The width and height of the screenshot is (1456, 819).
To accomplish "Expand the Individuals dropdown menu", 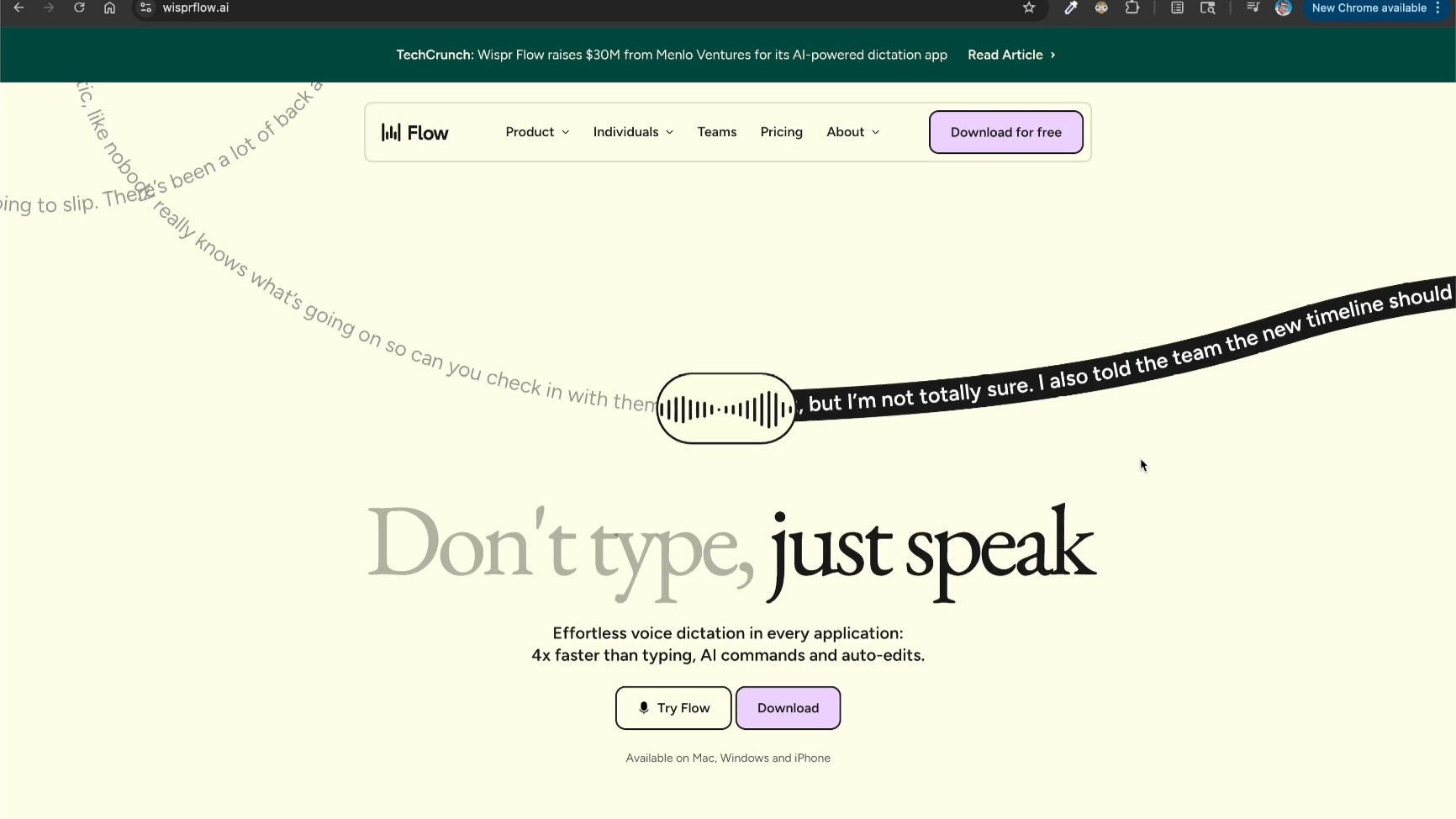I will (x=633, y=132).
